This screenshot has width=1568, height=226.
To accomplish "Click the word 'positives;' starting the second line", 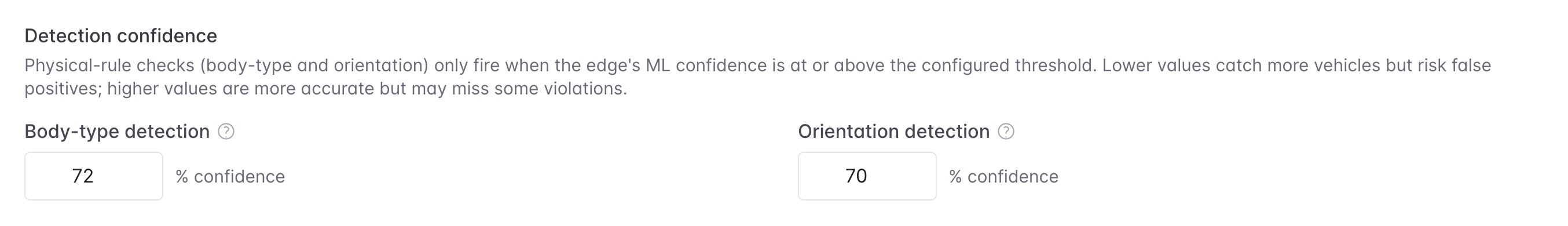I will (x=63, y=89).
